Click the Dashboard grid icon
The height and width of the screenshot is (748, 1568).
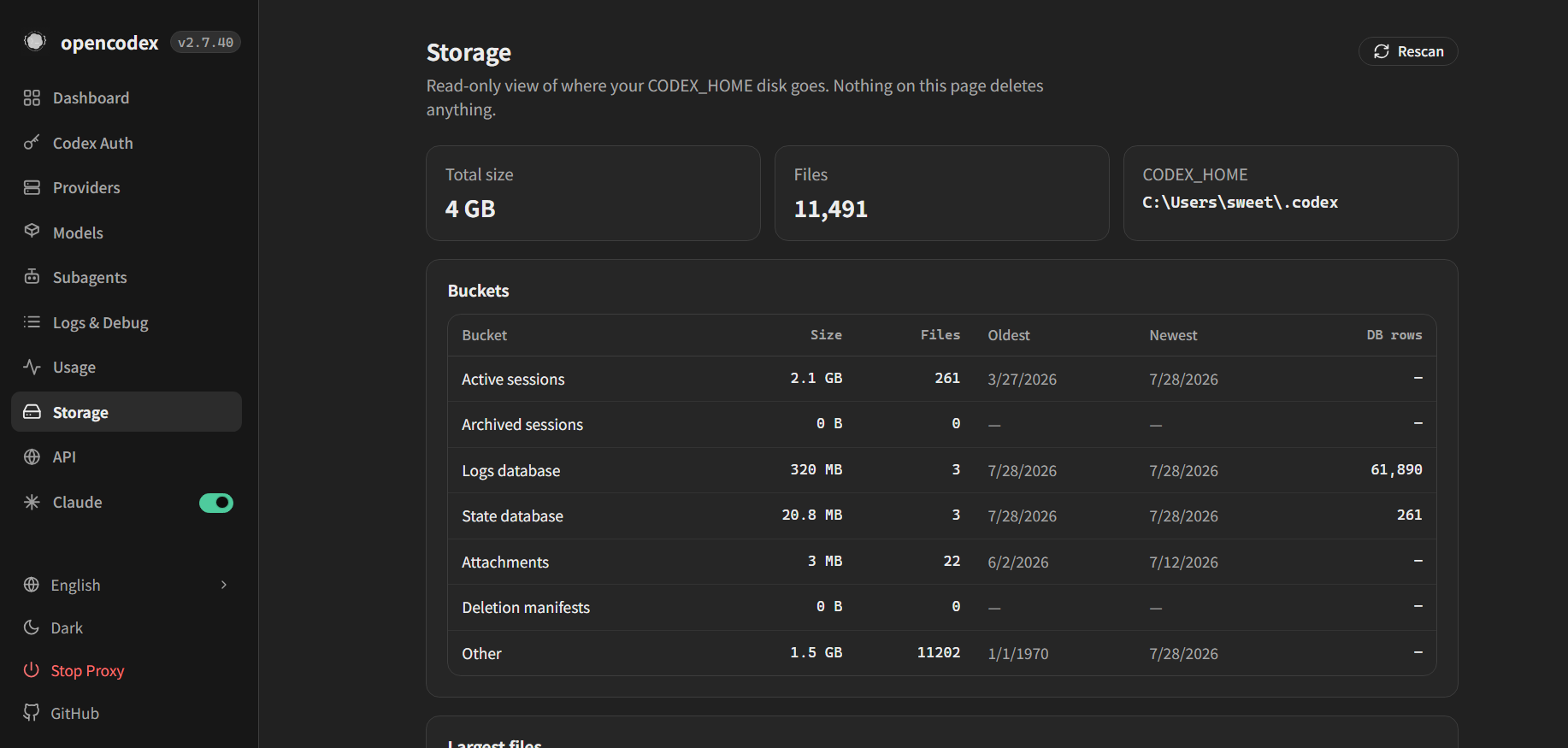32,98
